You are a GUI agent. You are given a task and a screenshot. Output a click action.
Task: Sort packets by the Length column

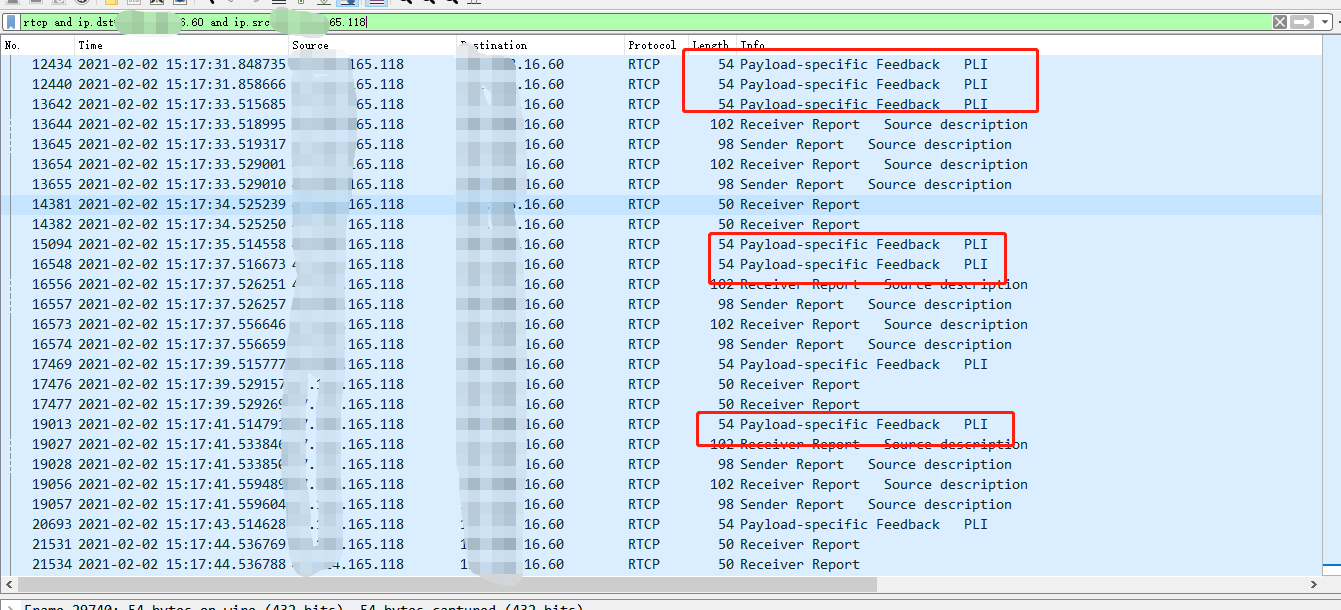(x=710, y=45)
